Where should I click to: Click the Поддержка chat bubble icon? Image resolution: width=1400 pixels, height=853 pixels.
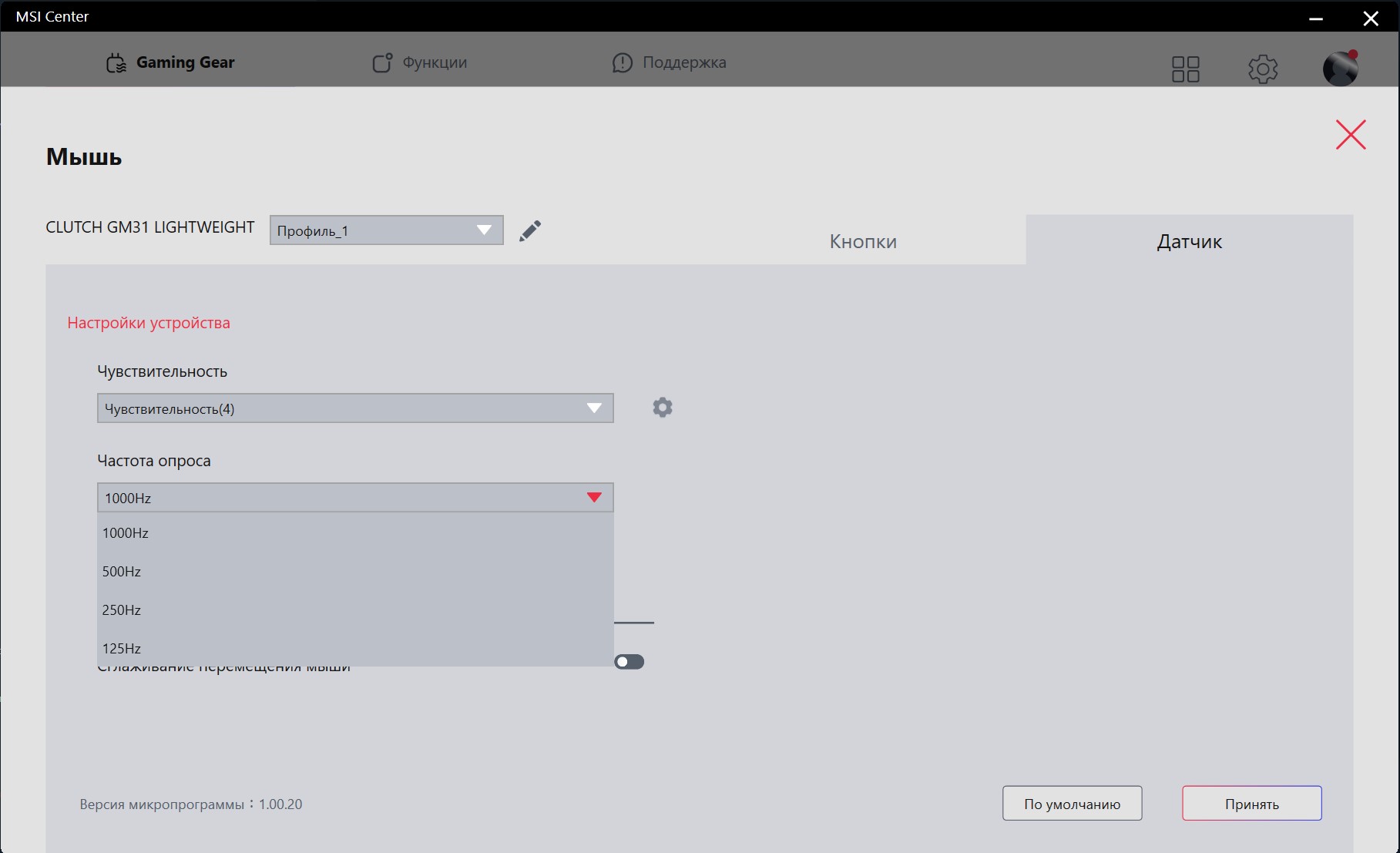point(622,63)
